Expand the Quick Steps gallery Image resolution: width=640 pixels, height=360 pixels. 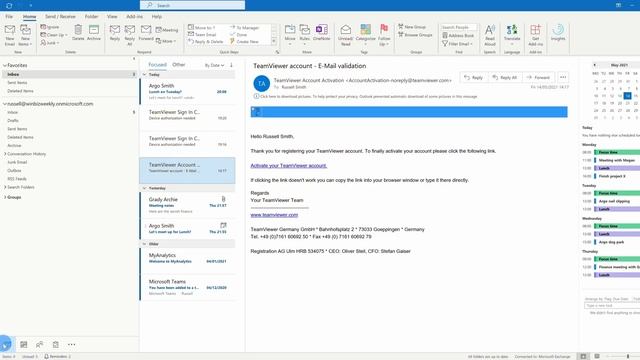(x=274, y=42)
